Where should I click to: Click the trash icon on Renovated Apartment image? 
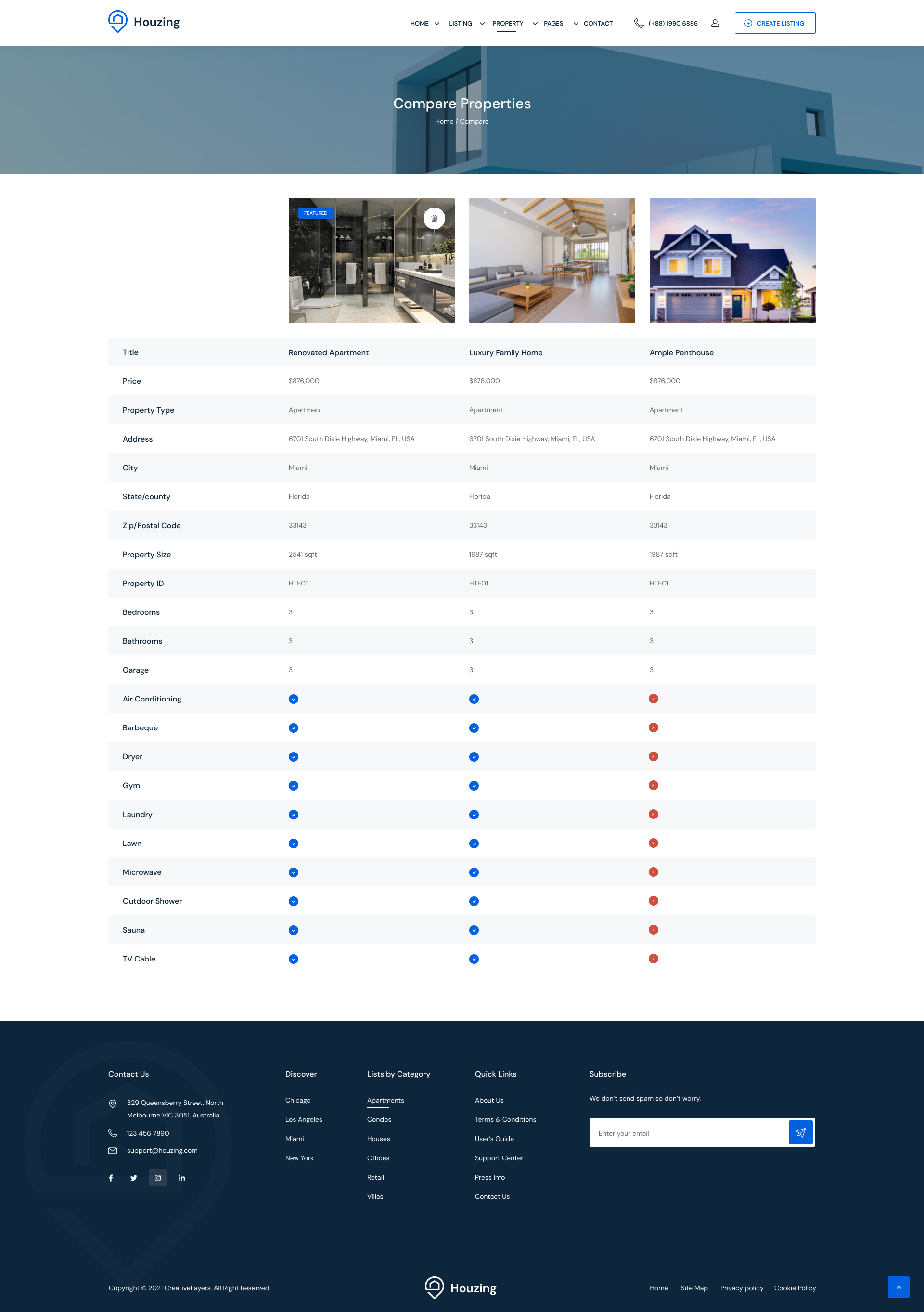434,218
